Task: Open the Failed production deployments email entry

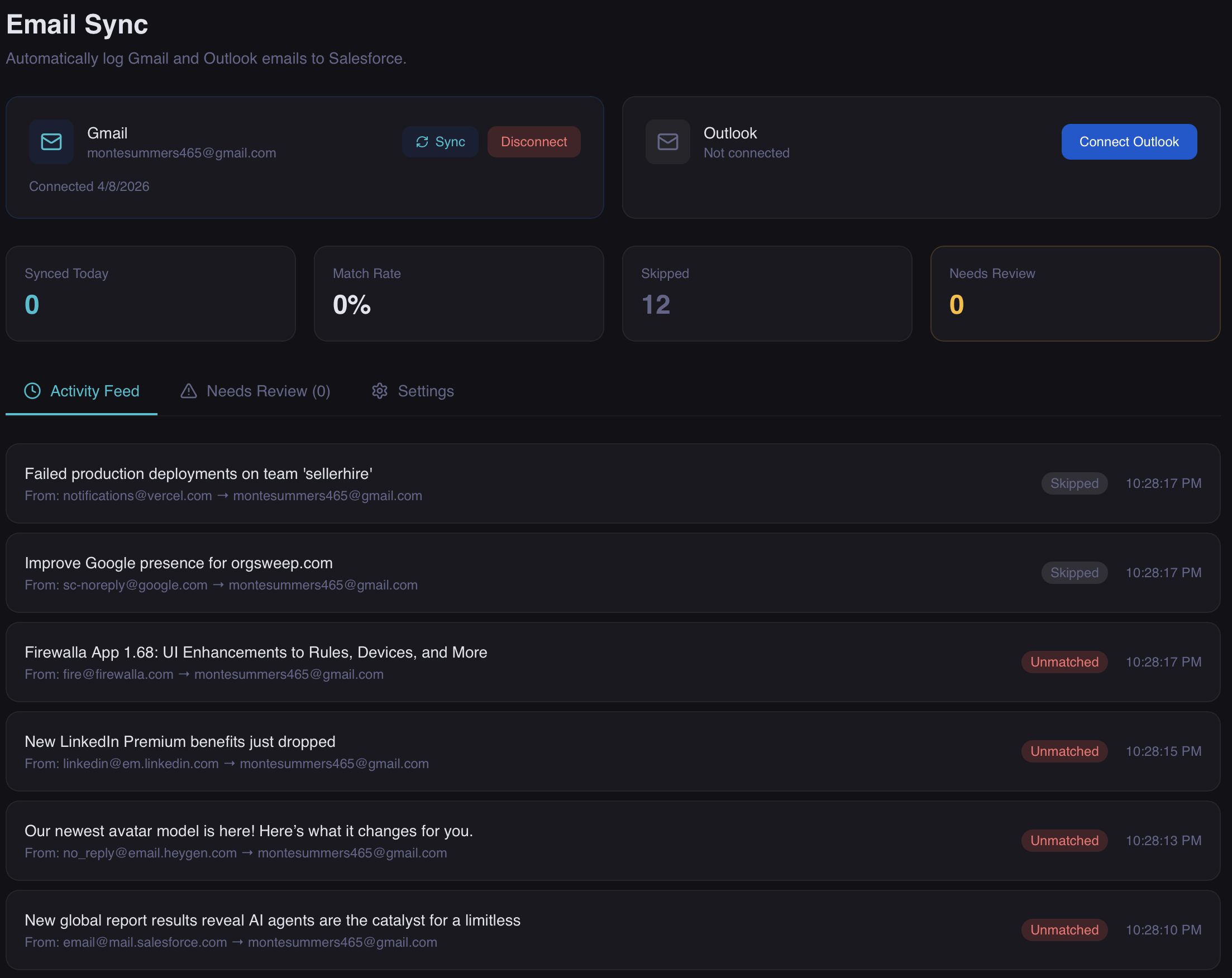Action: [198, 473]
